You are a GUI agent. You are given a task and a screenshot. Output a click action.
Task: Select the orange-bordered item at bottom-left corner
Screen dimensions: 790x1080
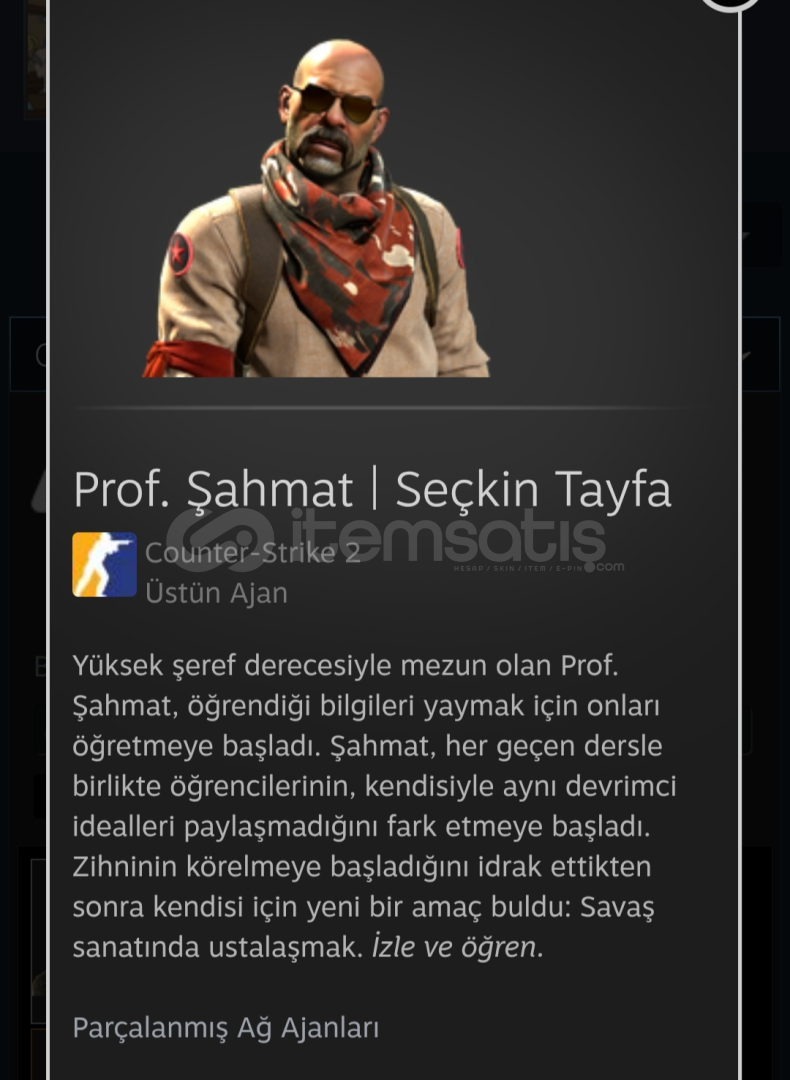[x=38, y=1054]
